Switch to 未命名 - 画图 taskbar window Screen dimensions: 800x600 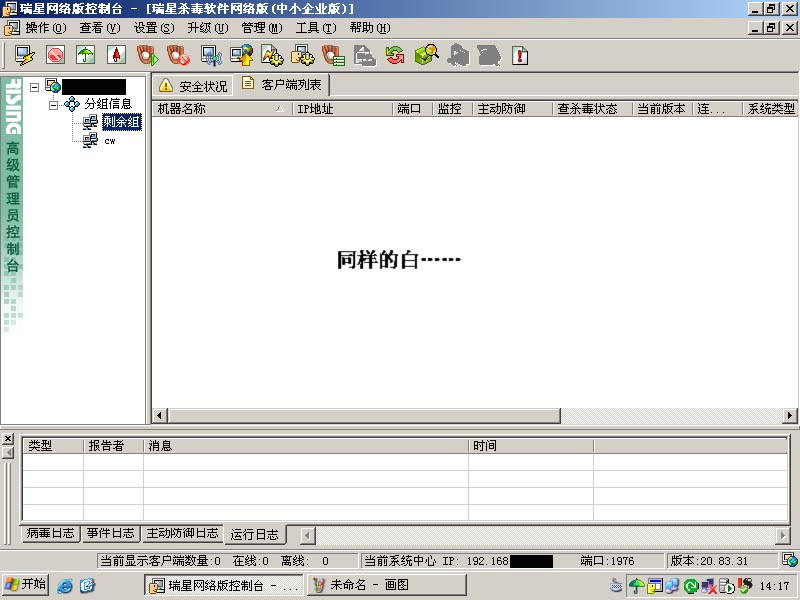pyautogui.click(x=386, y=585)
